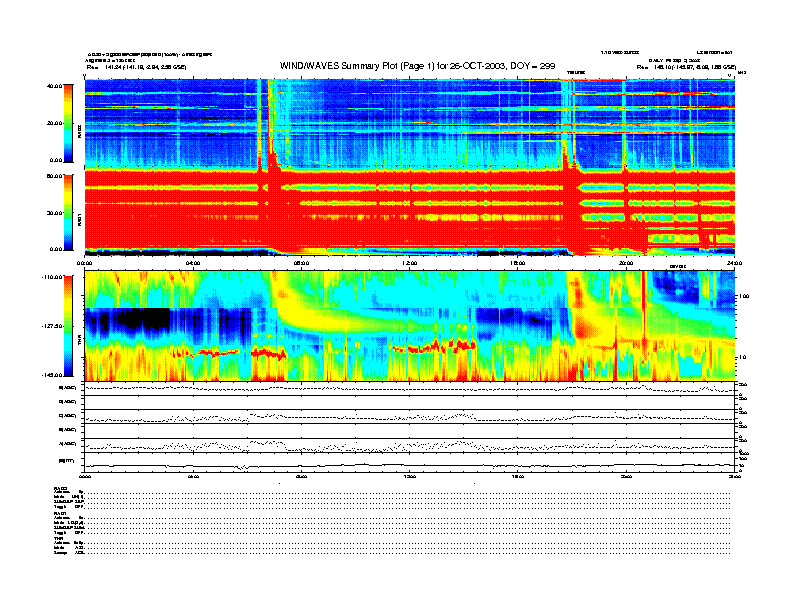The width and height of the screenshot is (792, 612).
Task: Click the 00:00 tick below RAD1 spectrogram
Action: click(84, 263)
